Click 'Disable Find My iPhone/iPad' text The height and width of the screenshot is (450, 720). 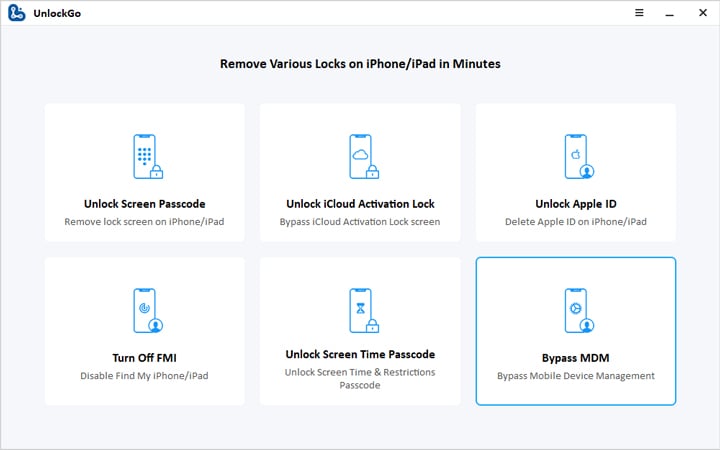tap(144, 376)
